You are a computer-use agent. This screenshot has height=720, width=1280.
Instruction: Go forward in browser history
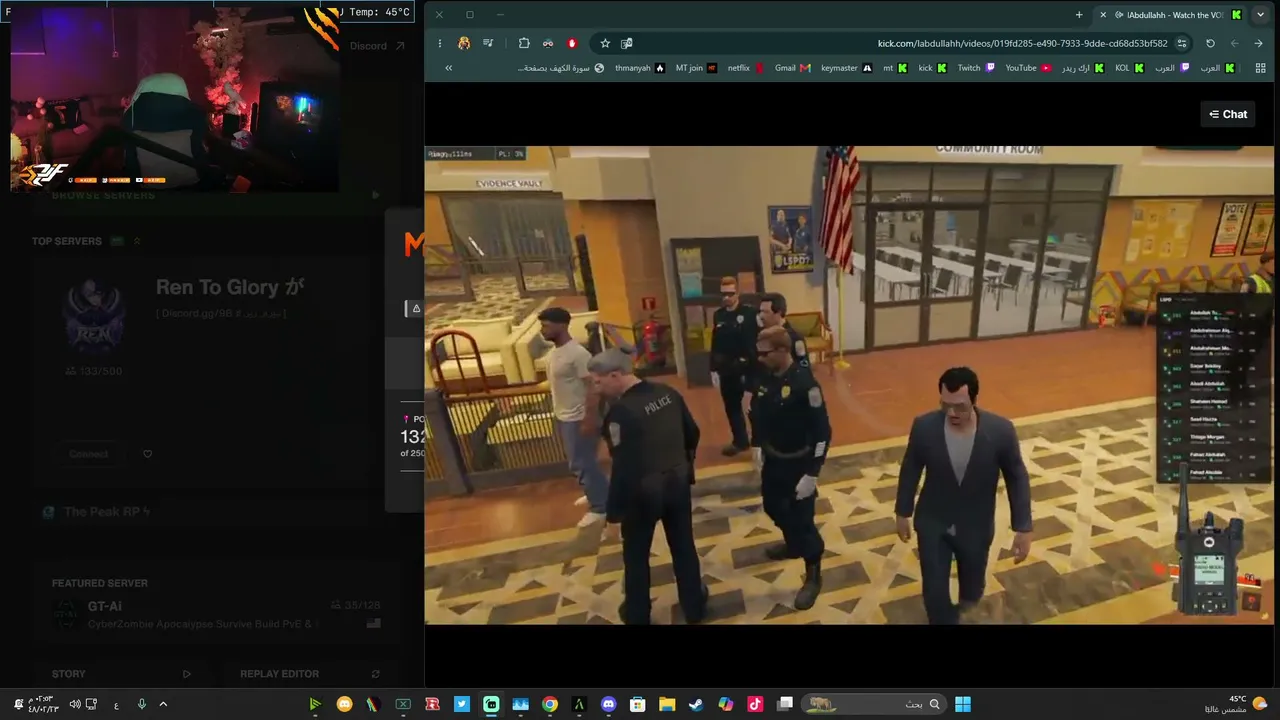1235,43
